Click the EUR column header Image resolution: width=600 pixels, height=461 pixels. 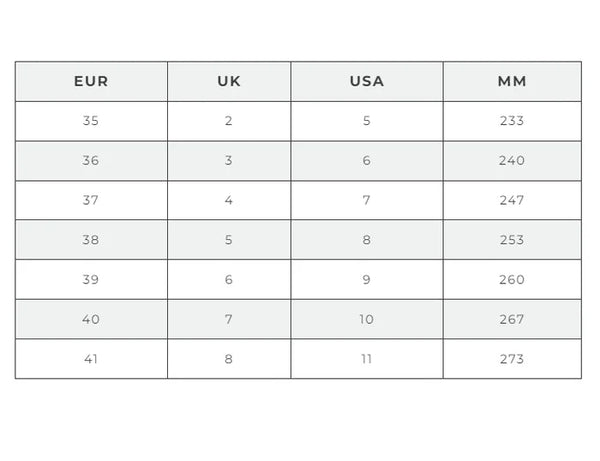(x=91, y=81)
